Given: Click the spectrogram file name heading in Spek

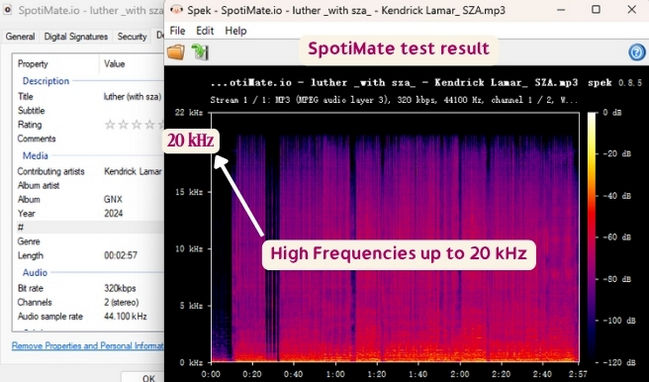Looking at the screenshot, I should pyautogui.click(x=394, y=82).
